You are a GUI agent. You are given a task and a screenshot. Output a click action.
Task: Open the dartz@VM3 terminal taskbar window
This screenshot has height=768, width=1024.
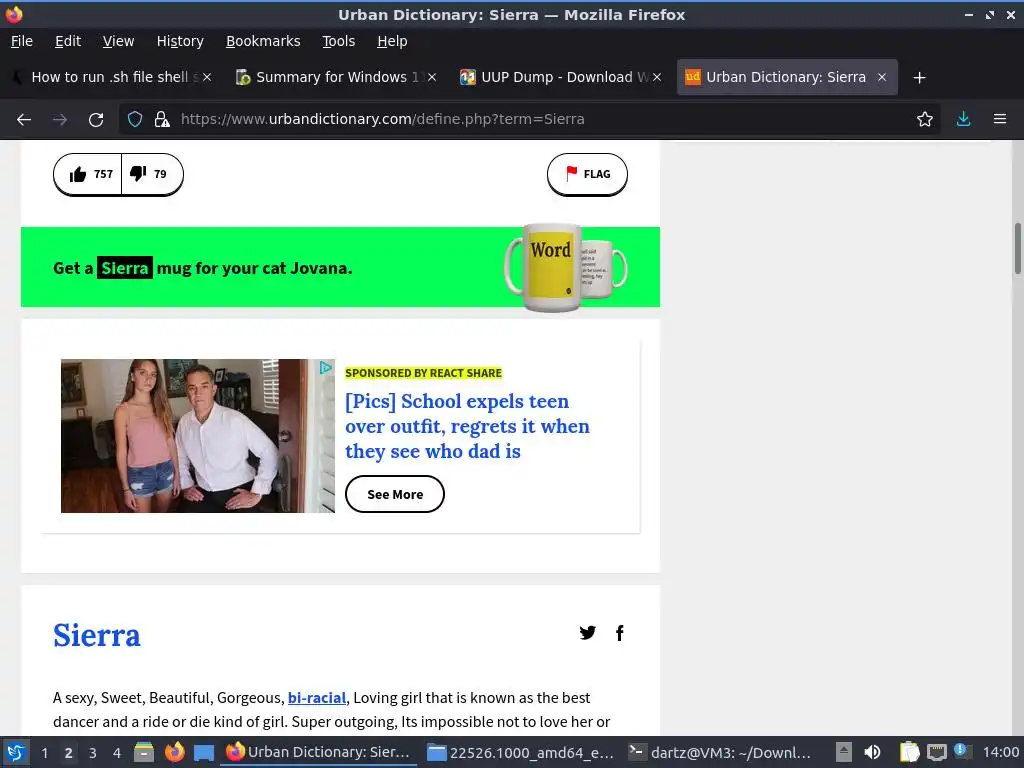[721, 752]
